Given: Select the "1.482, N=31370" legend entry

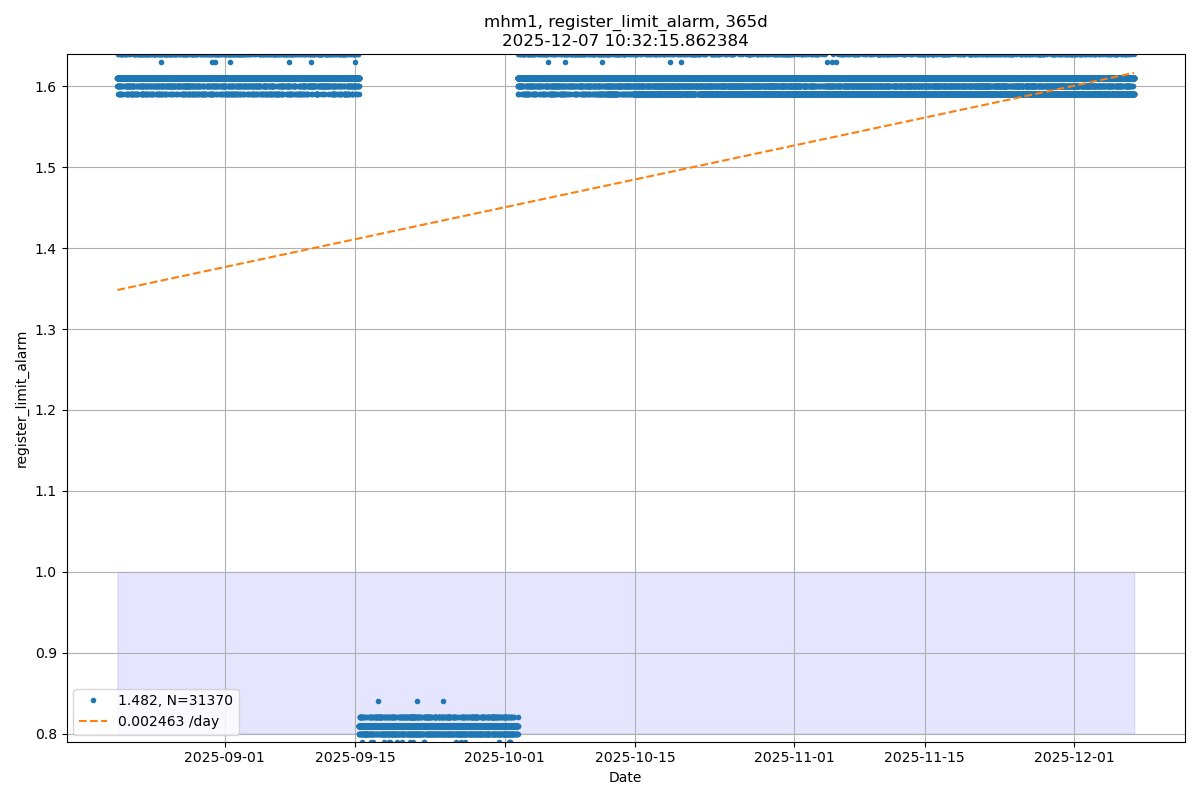Looking at the screenshot, I should (x=175, y=701).
